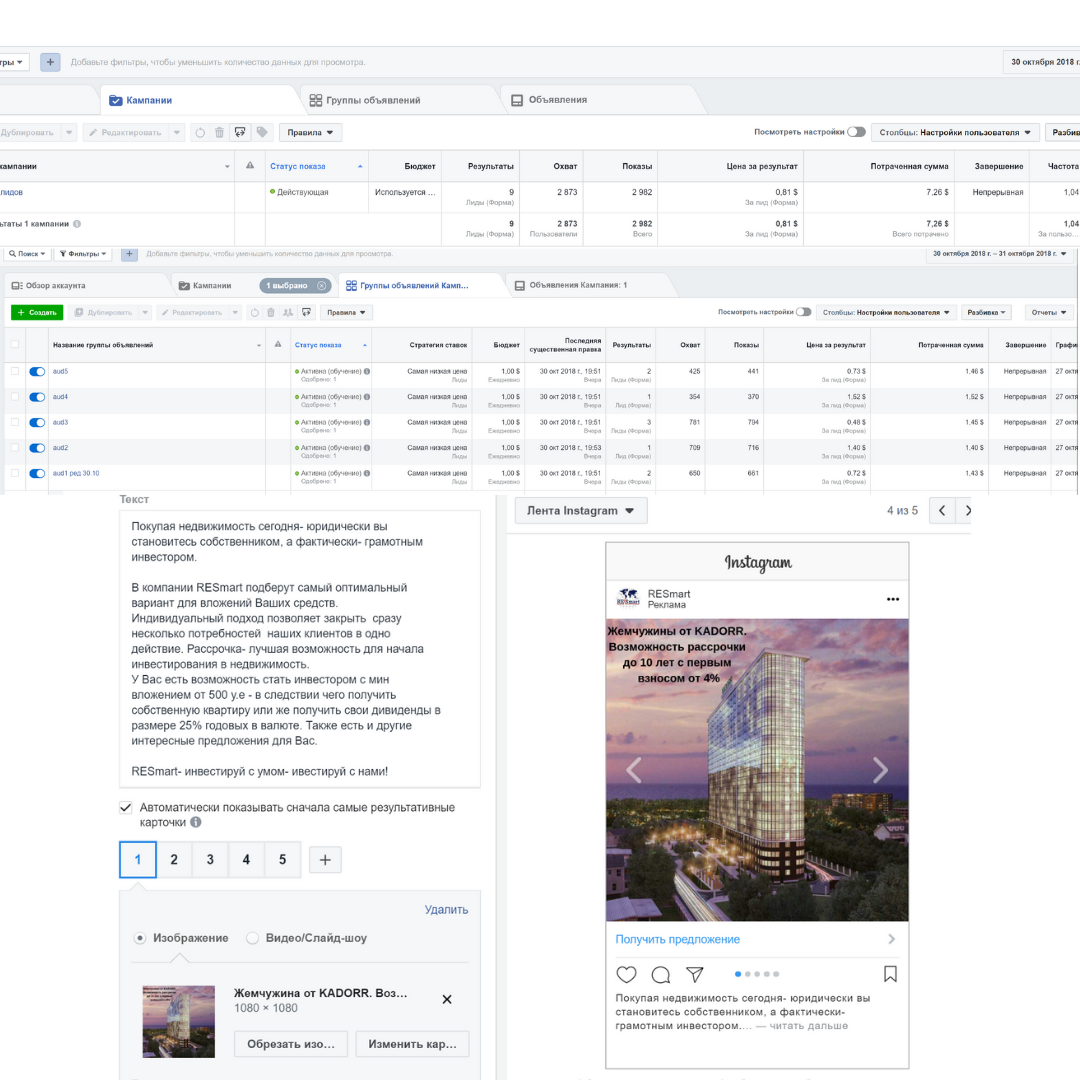The width and height of the screenshot is (1080, 1080).
Task: Select the 'Изображение' radio button
Action: 140,938
